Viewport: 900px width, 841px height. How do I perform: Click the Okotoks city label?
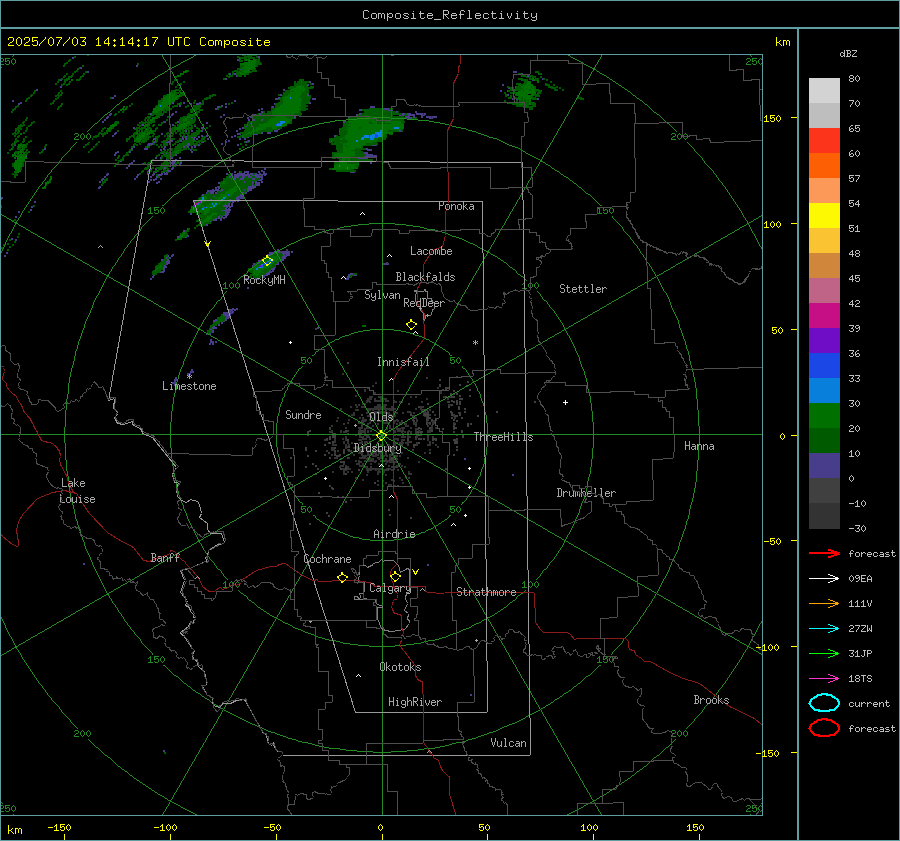[x=400, y=667]
